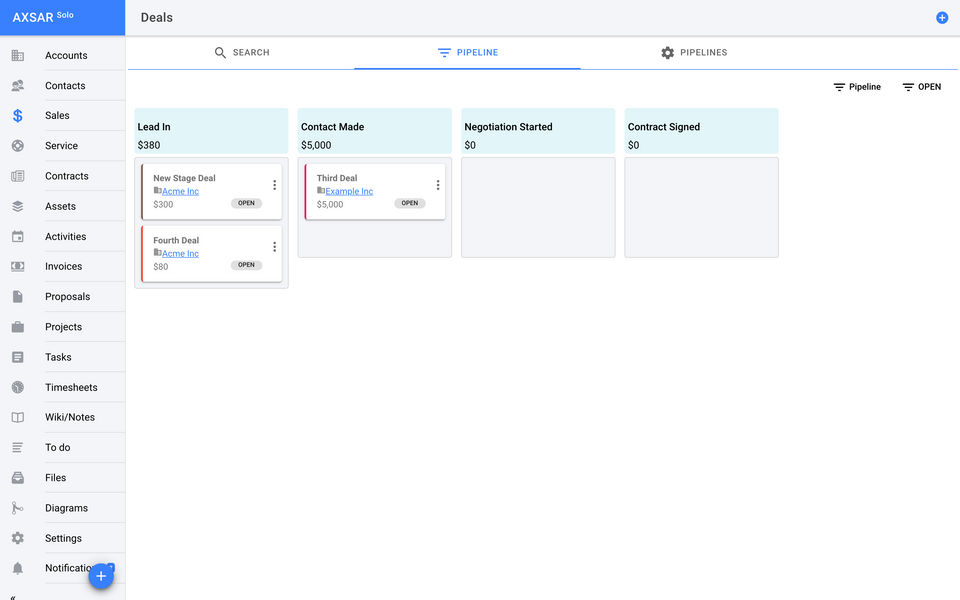The width and height of the screenshot is (960, 600).
Task: Open Diagrams via its sidebar icon
Action: coord(18,508)
